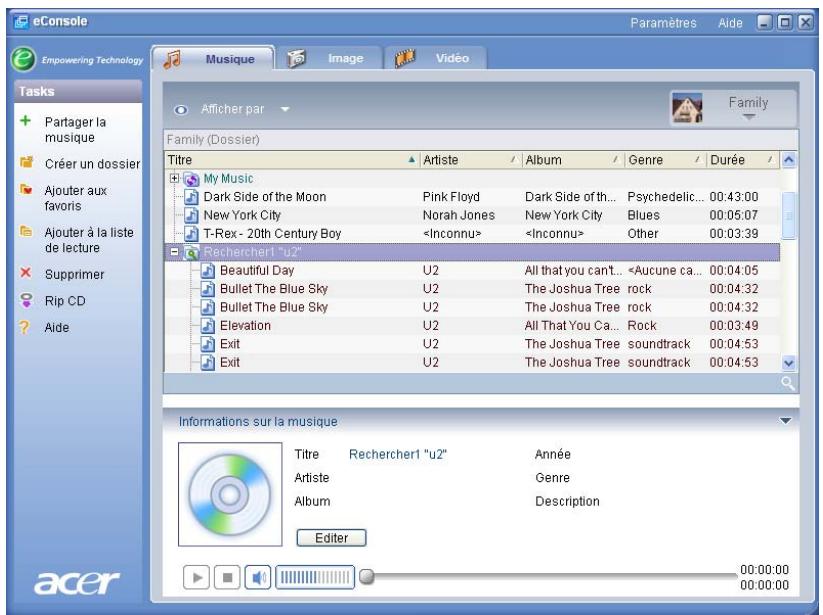Open the Paramètres menu
The image size is (823, 615).
coord(663,23)
